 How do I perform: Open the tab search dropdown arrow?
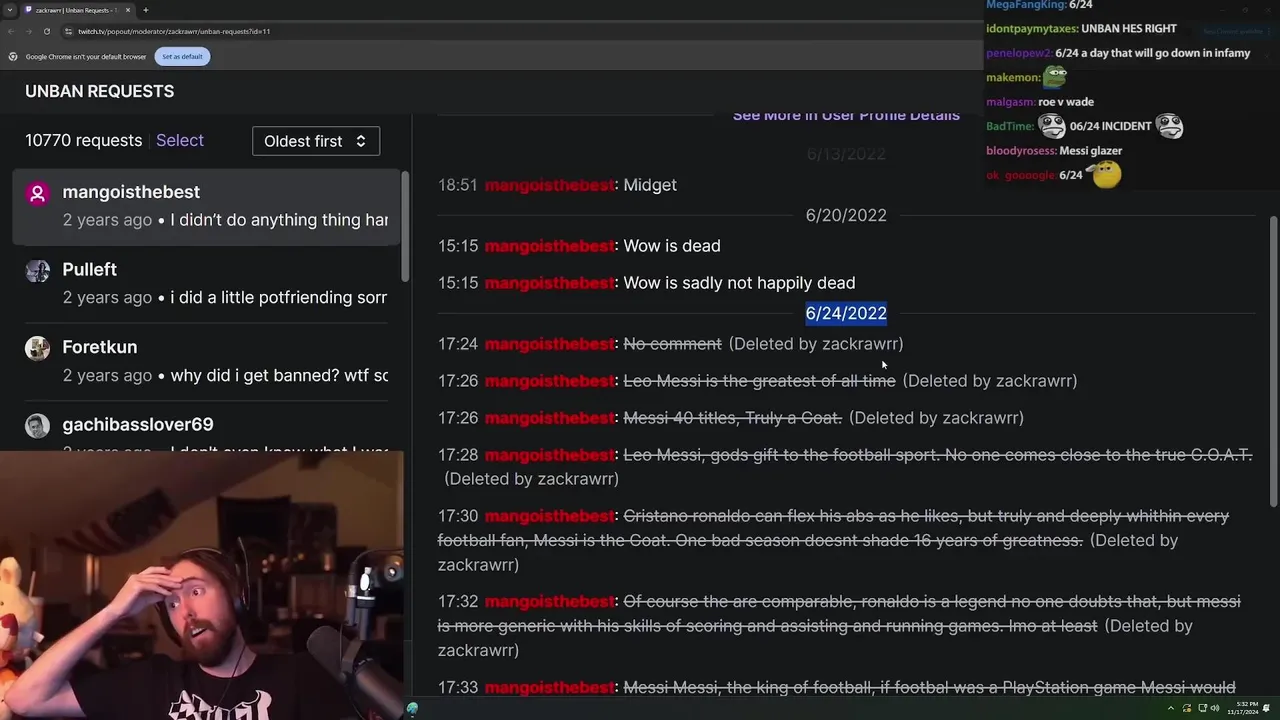[x=9, y=10]
